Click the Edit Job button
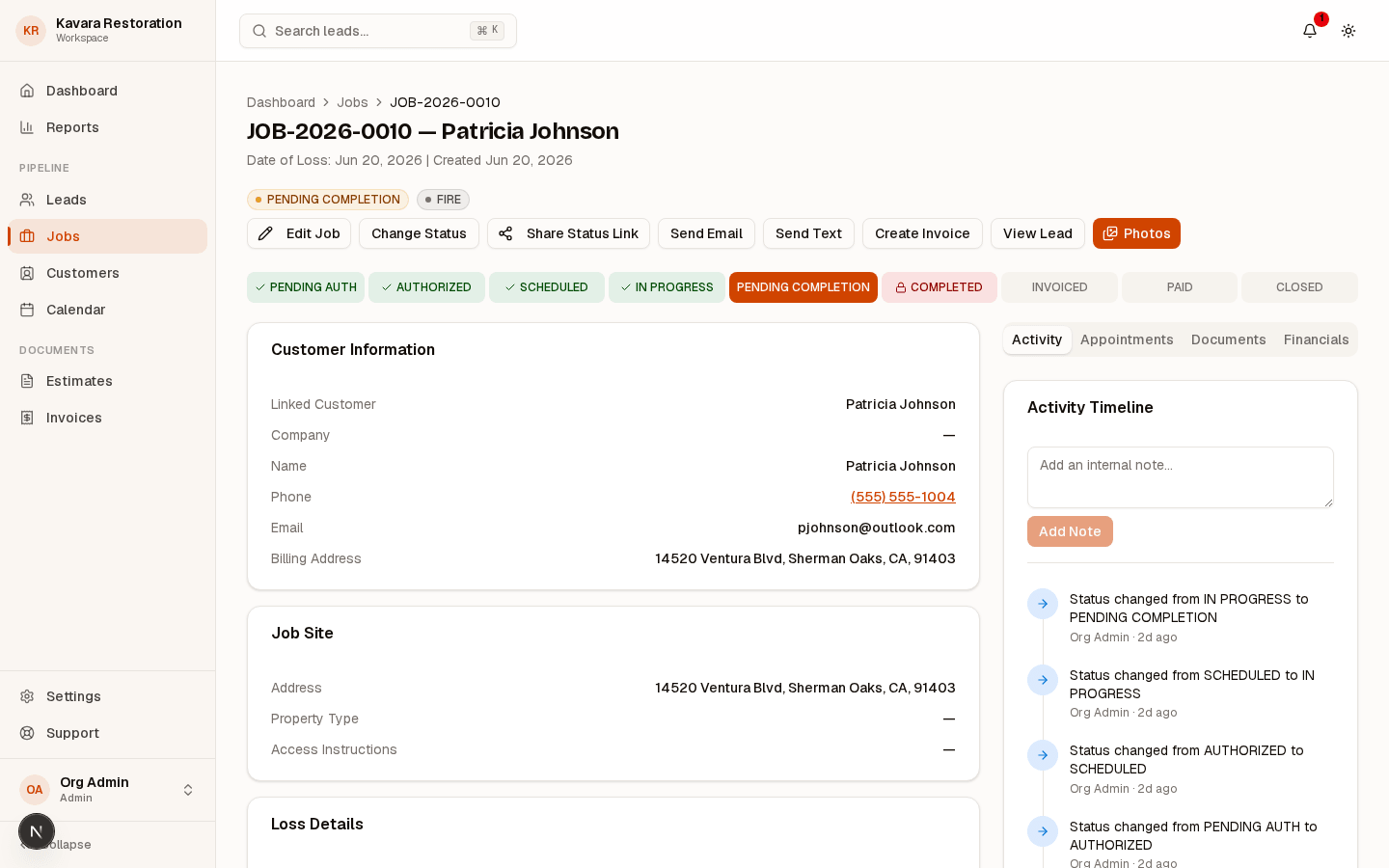The image size is (1389, 868). click(299, 233)
